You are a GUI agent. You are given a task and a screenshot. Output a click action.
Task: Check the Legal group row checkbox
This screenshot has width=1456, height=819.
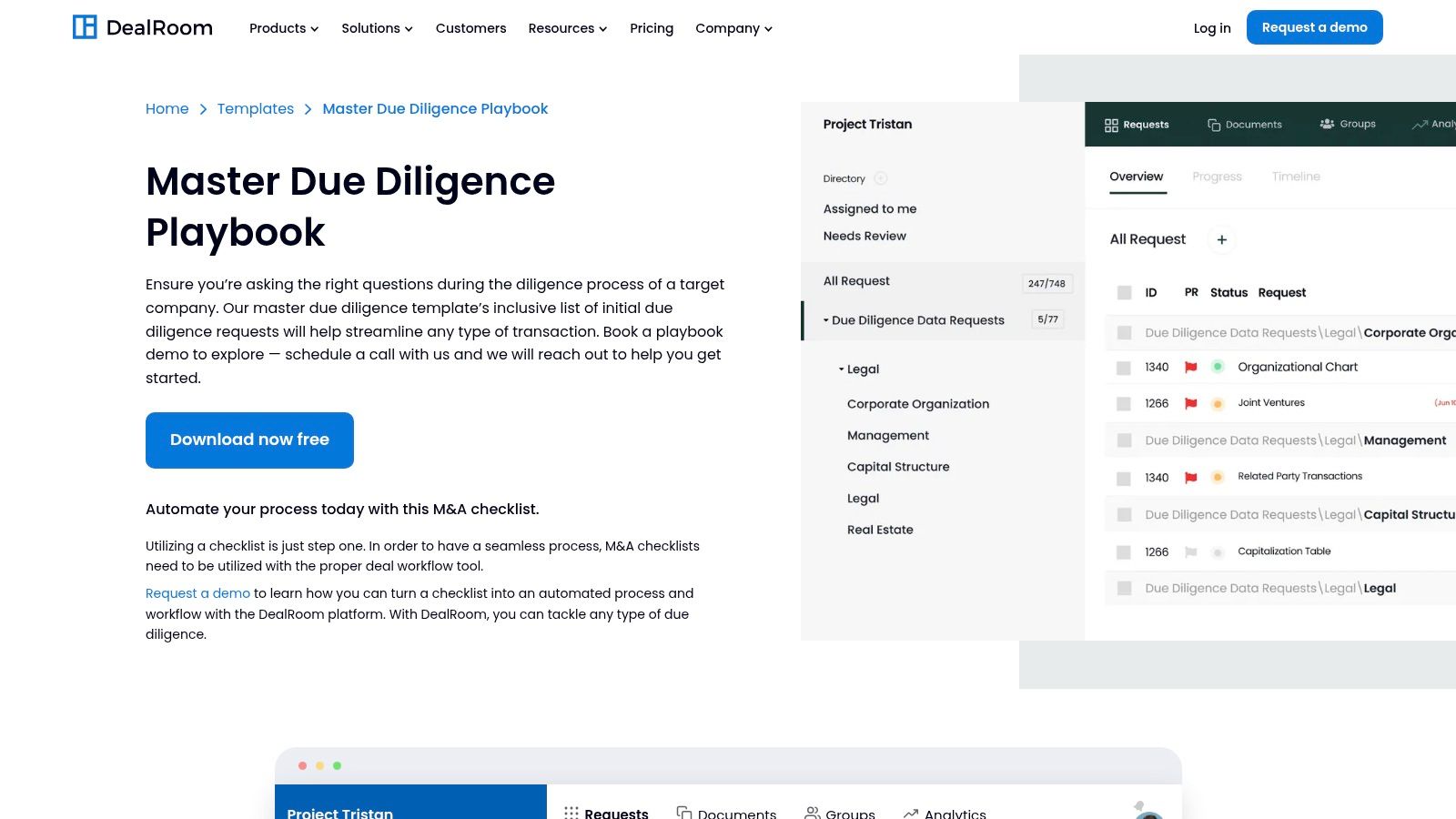(x=1125, y=589)
